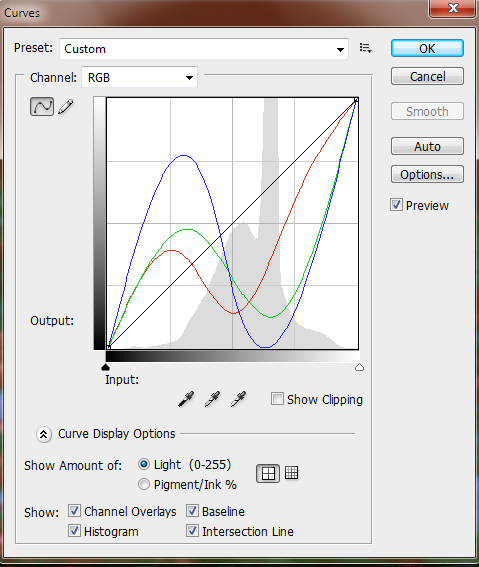Click the top-right curve end point
Image resolution: width=479 pixels, height=567 pixels.
click(356, 99)
